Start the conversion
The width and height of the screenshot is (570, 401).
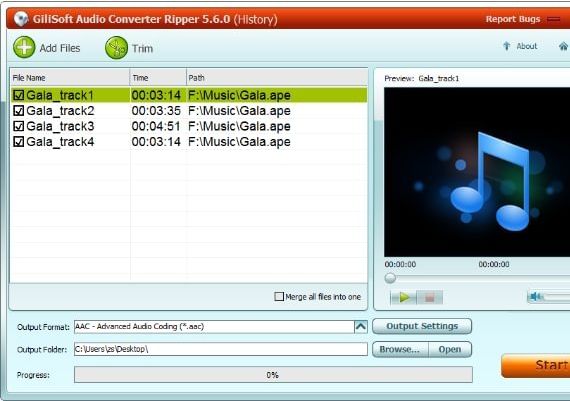(x=536, y=365)
